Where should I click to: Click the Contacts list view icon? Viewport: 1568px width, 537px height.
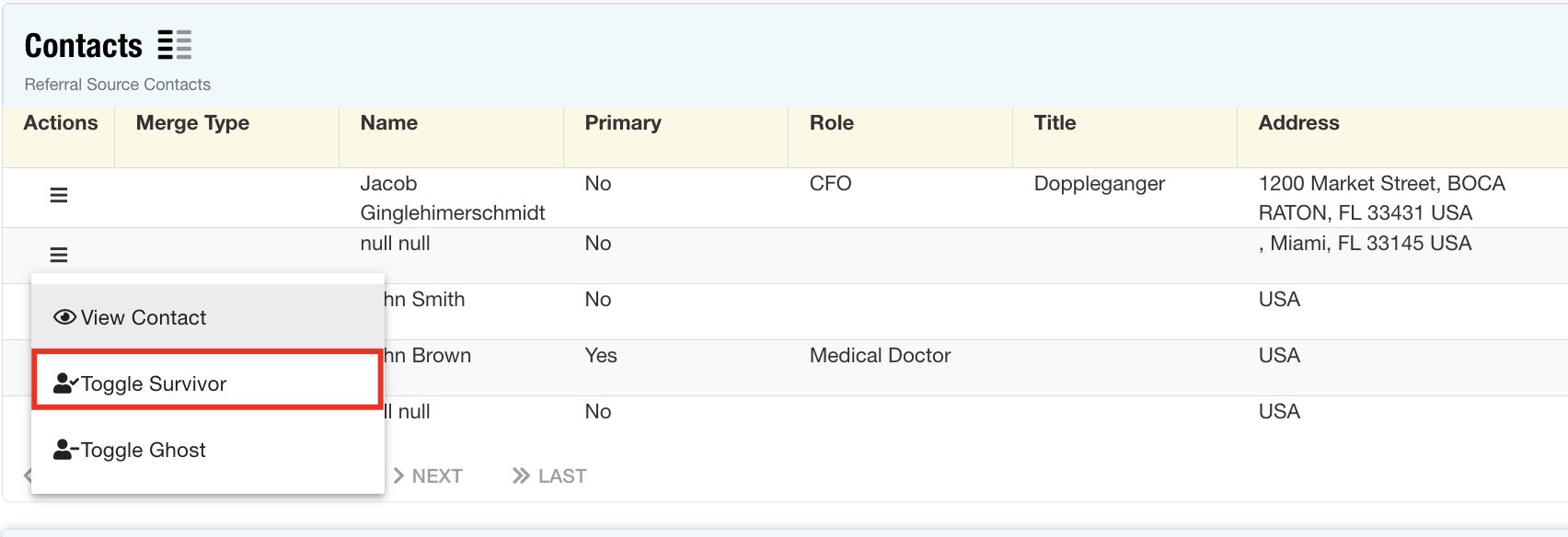(x=175, y=45)
